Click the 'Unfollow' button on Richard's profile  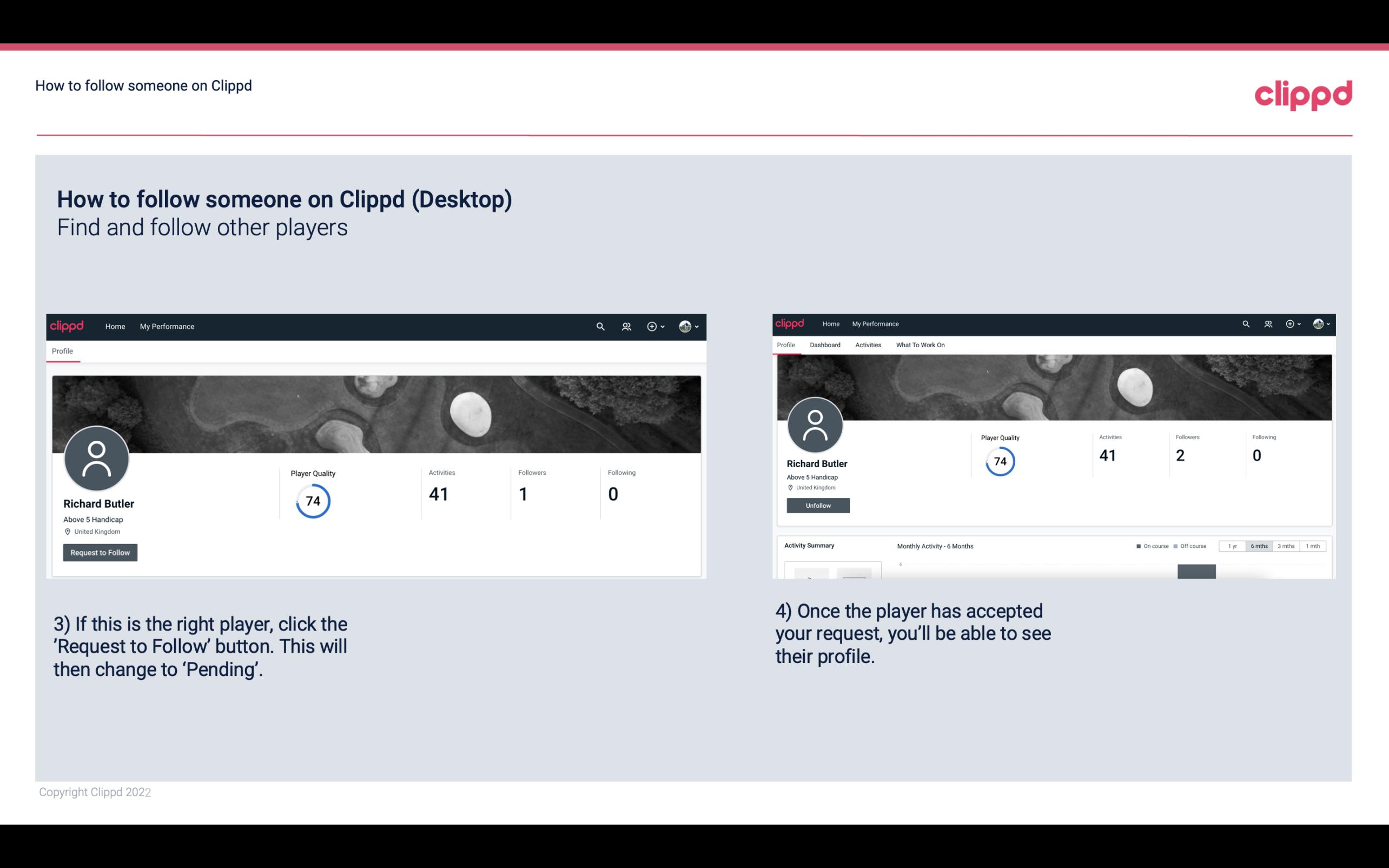click(817, 505)
